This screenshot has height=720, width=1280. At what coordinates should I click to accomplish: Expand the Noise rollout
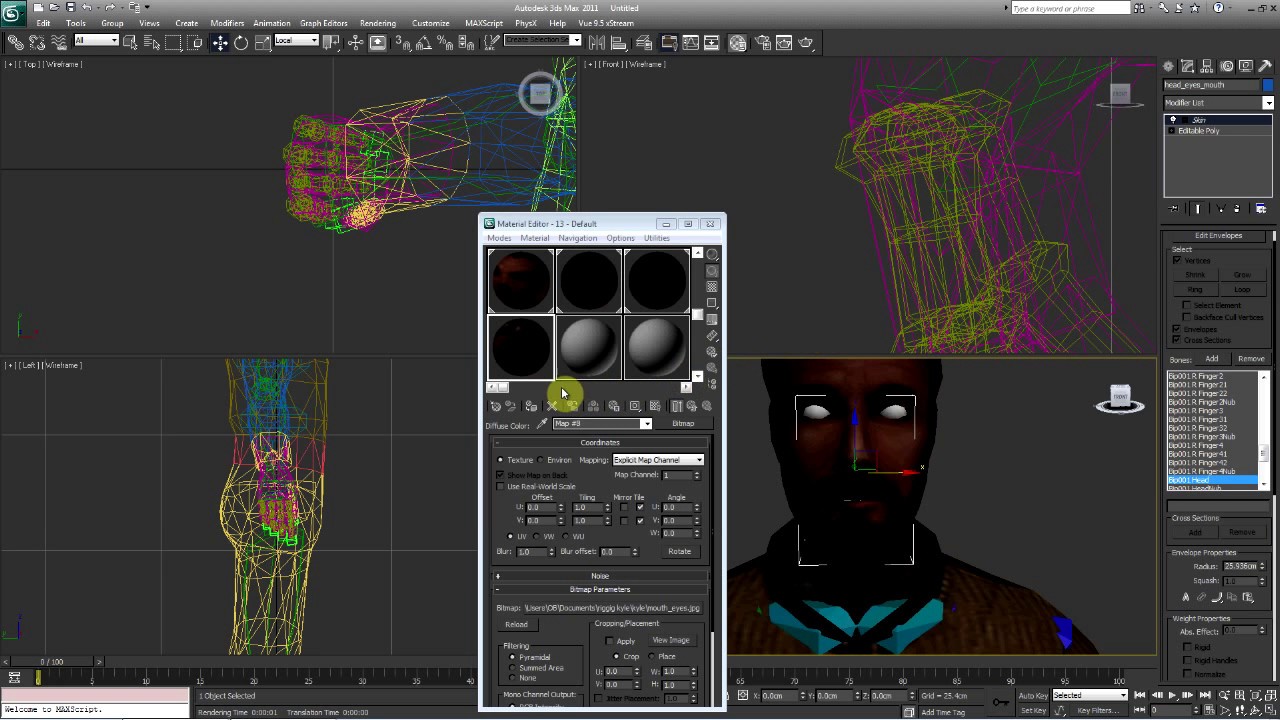[x=600, y=576]
